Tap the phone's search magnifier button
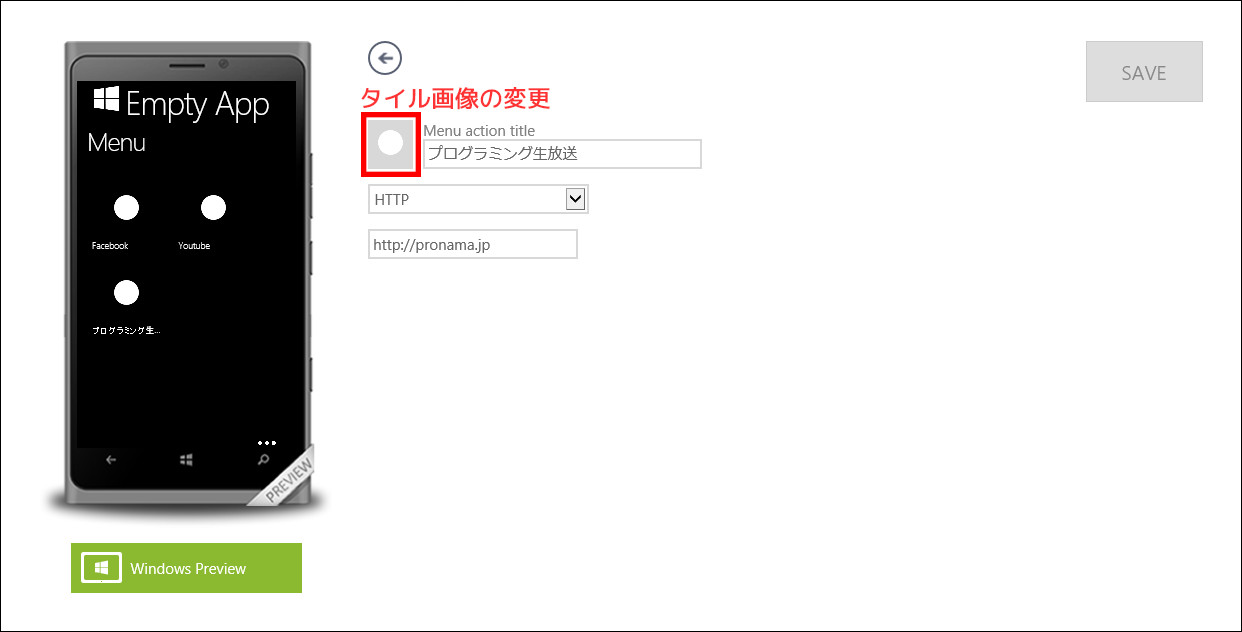 pos(263,460)
